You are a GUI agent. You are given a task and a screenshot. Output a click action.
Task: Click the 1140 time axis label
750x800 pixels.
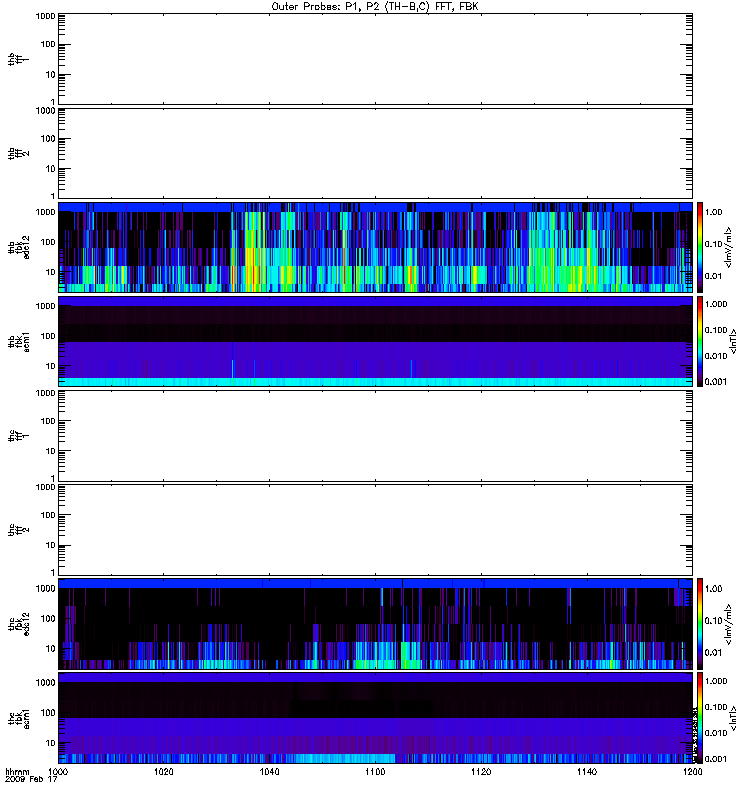[x=586, y=773]
